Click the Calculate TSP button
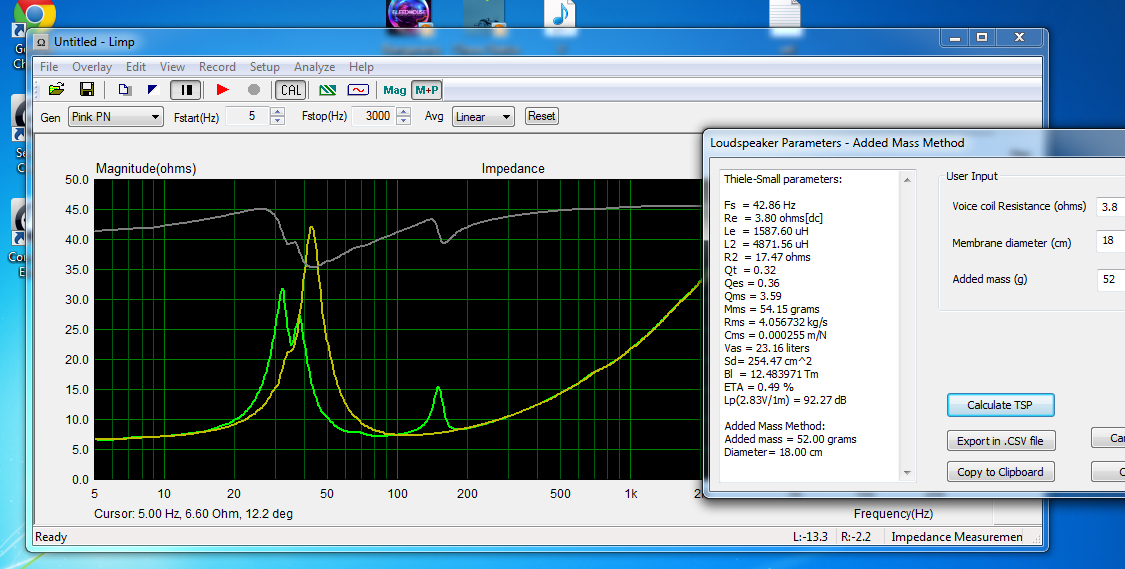The height and width of the screenshot is (569, 1125). pos(1000,405)
